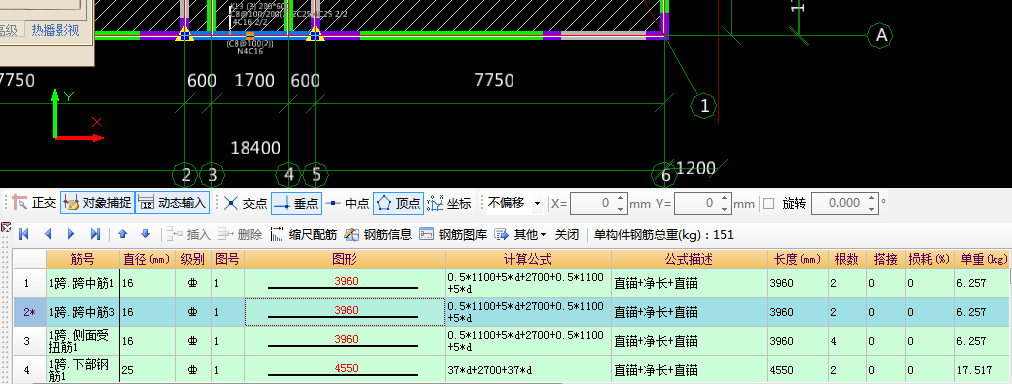Click the 单重(kg) column header
The height and width of the screenshot is (384, 1012).
pos(983,260)
